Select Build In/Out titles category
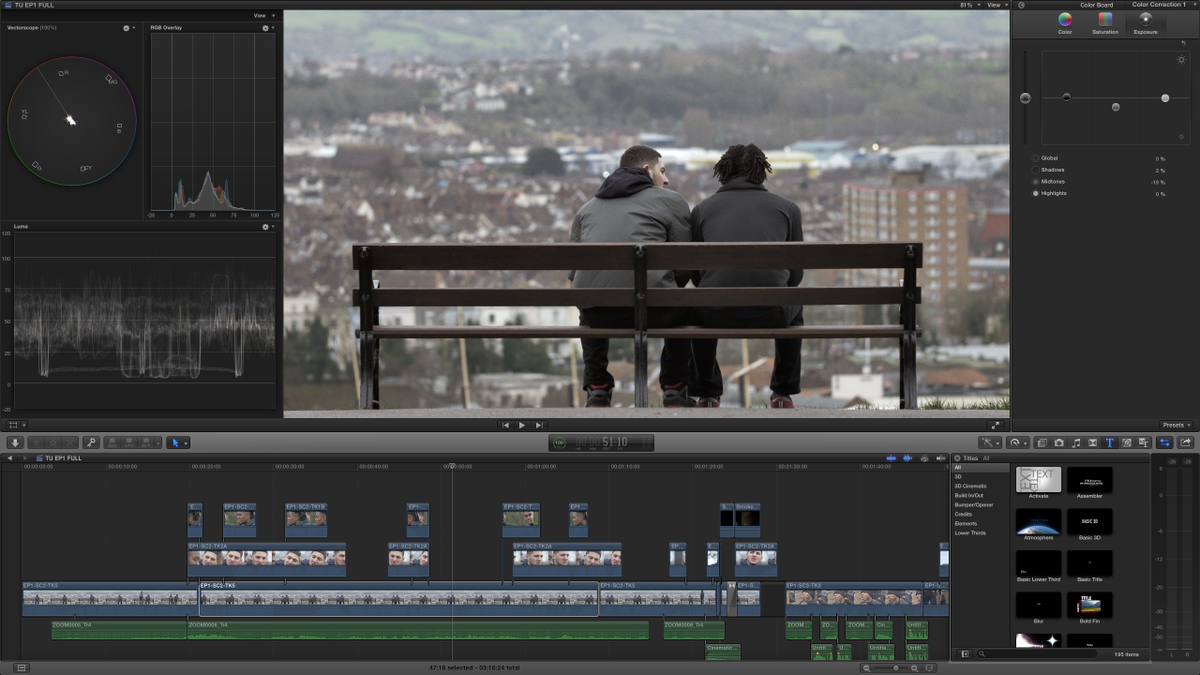The width and height of the screenshot is (1200, 675). tap(970, 495)
